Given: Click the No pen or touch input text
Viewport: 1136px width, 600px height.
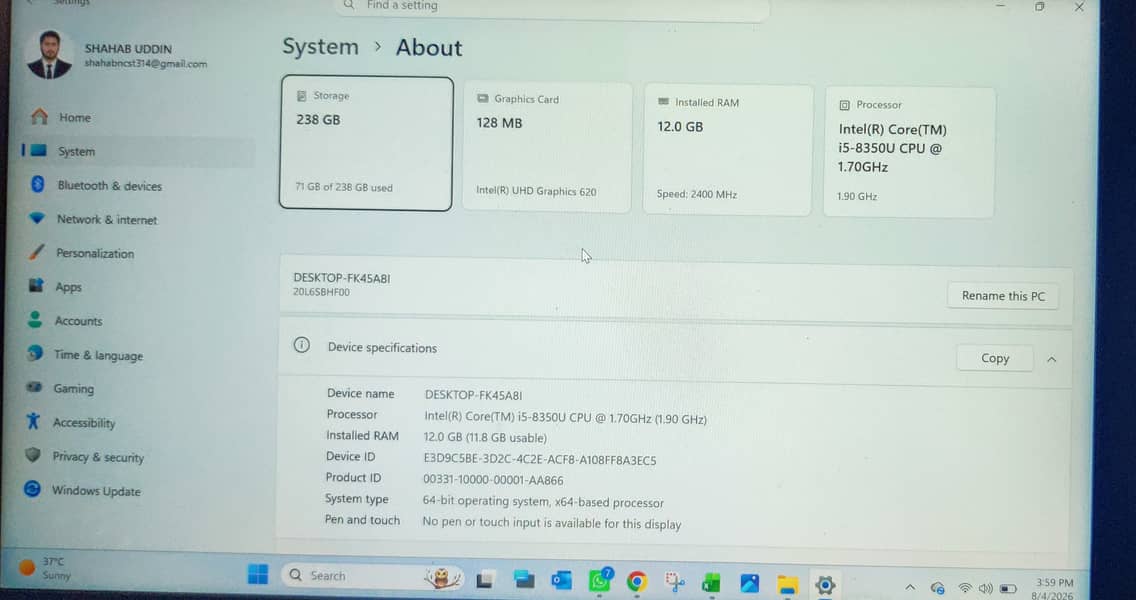Looking at the screenshot, I should point(552,524).
